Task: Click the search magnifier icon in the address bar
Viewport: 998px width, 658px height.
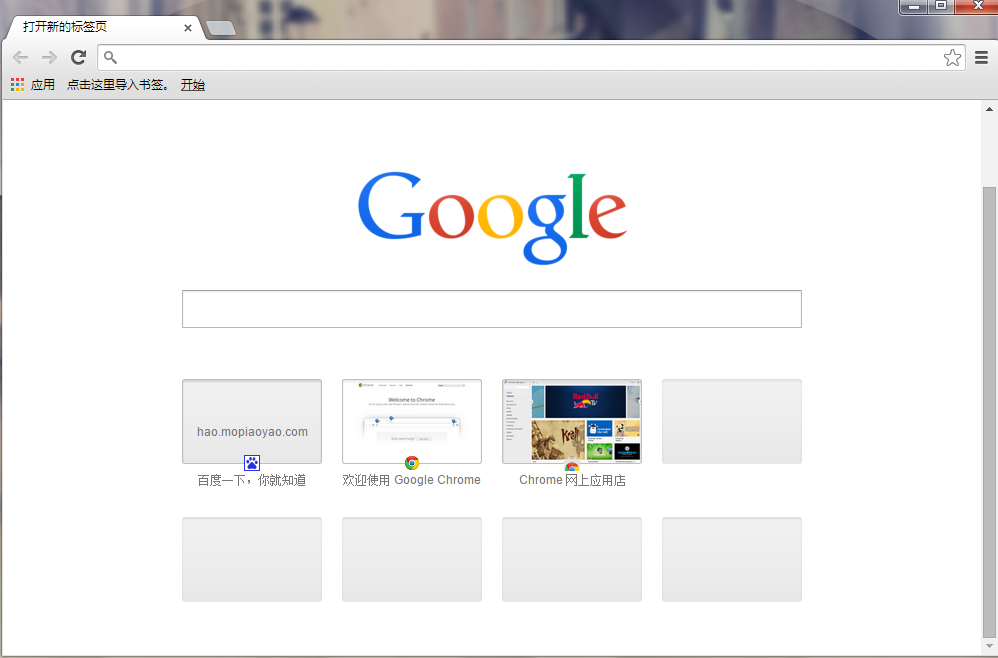Action: tap(110, 57)
